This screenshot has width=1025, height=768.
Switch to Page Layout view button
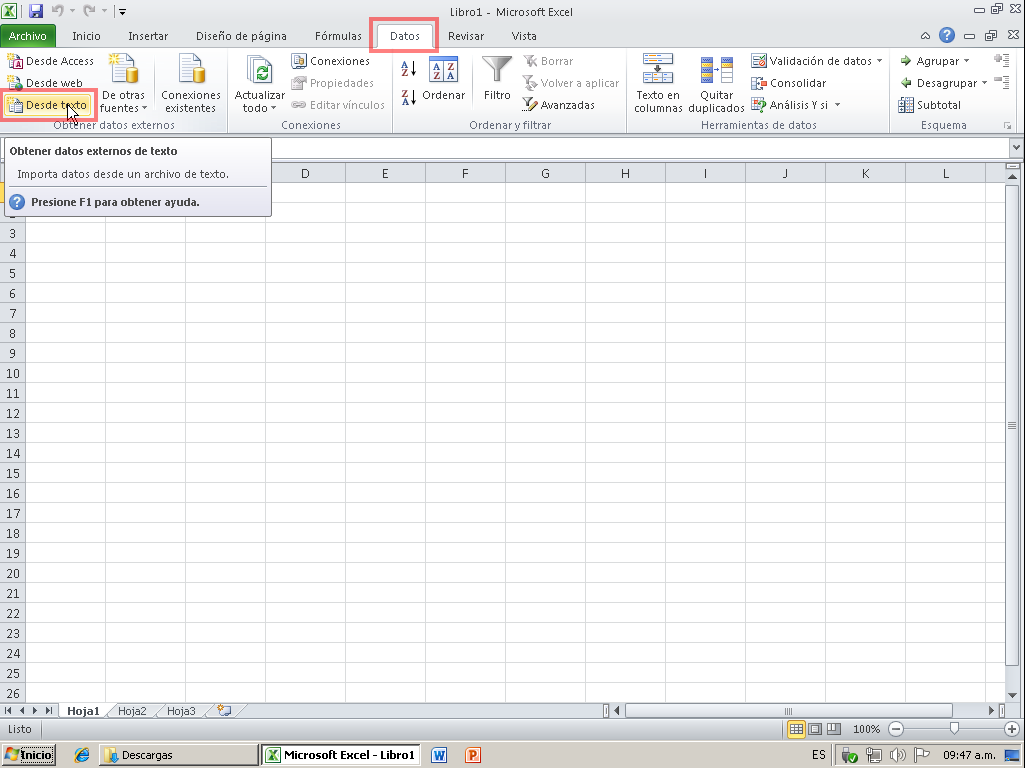tap(815, 729)
